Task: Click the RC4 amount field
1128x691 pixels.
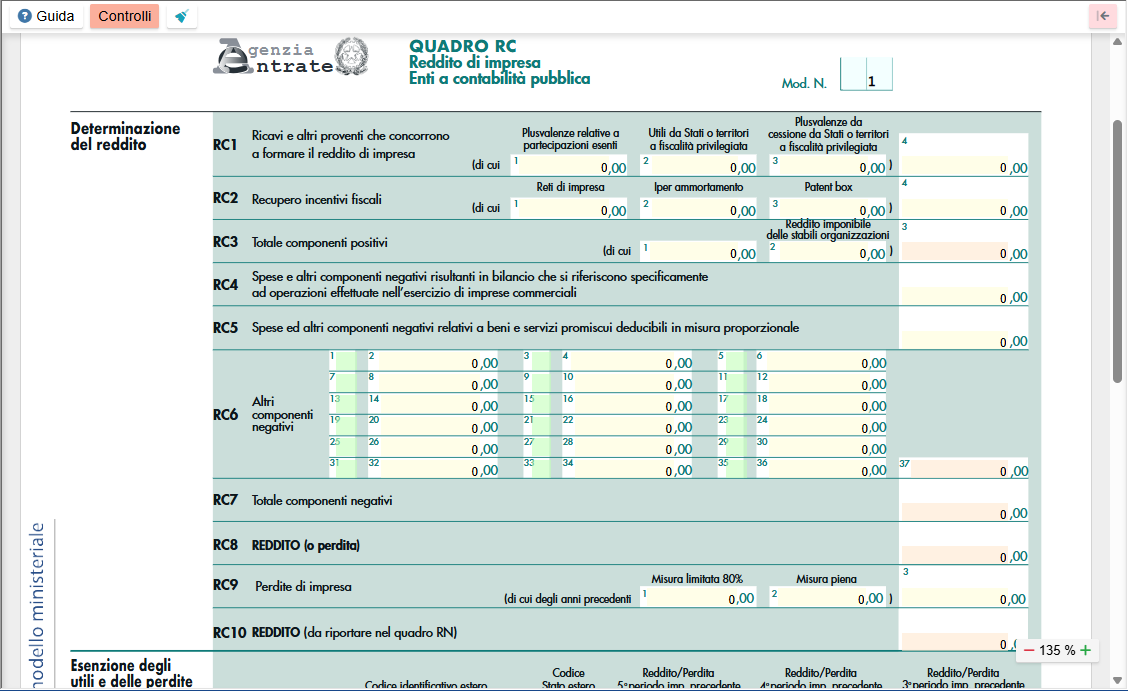Action: click(964, 296)
